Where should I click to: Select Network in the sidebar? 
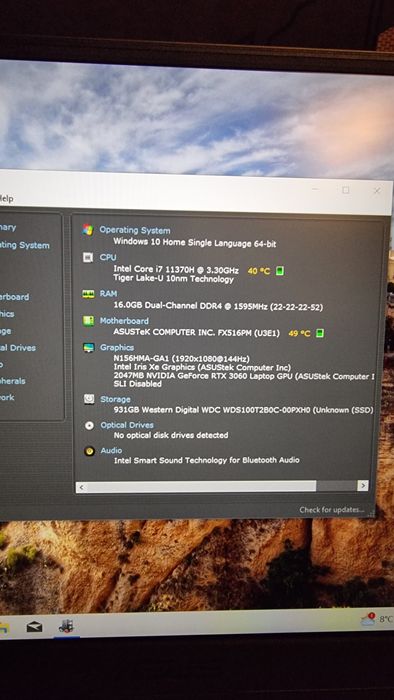point(7,397)
